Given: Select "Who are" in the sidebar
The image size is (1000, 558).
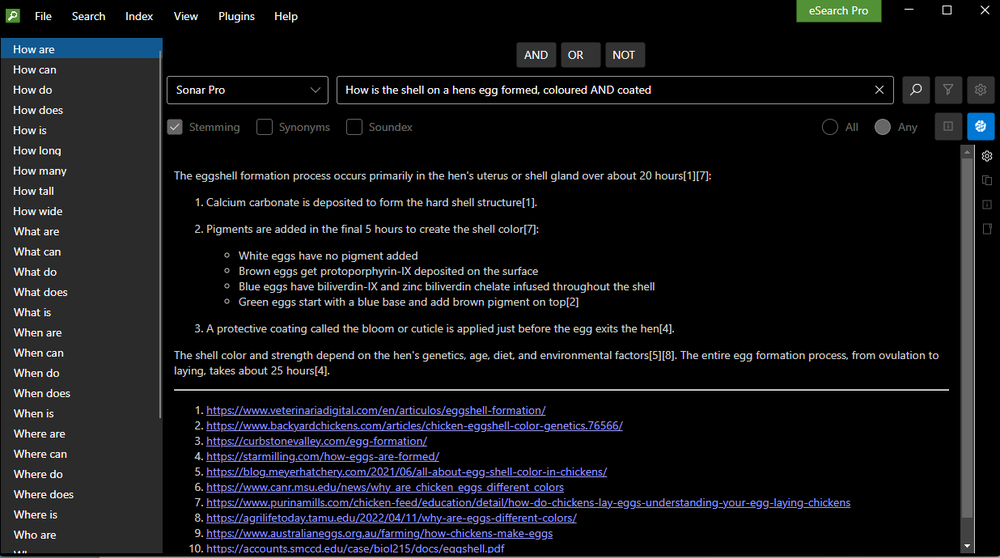Looking at the screenshot, I should tap(81, 535).
